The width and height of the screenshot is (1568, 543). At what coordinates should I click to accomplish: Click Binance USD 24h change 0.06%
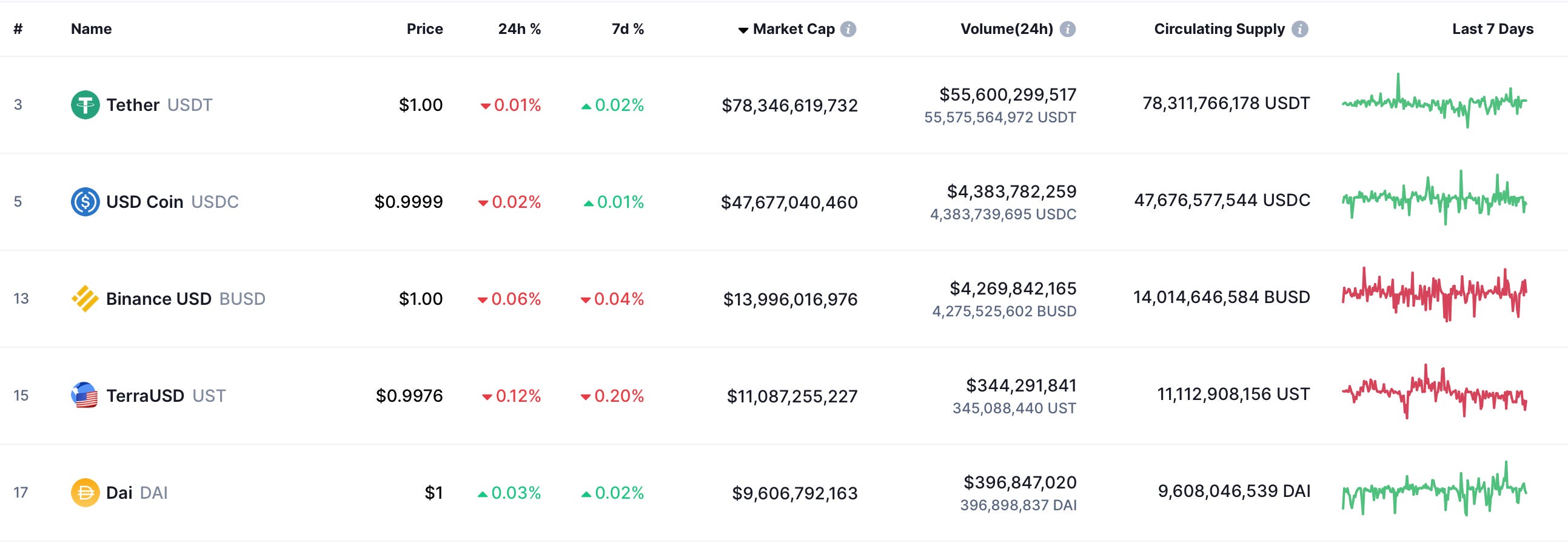(x=509, y=299)
